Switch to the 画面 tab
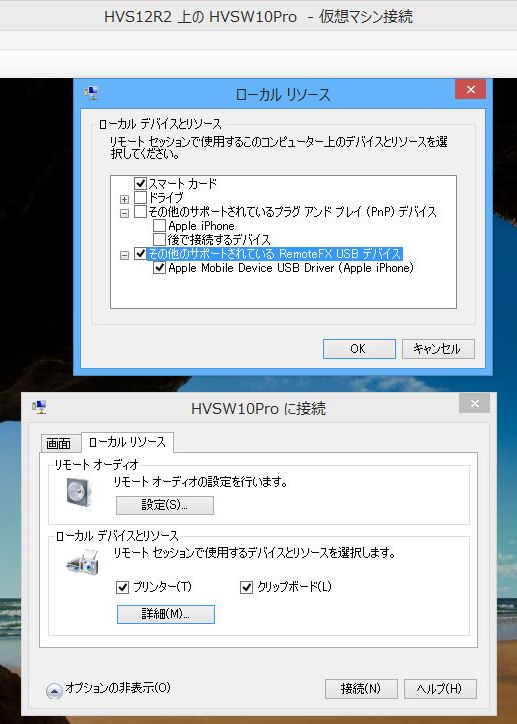Image resolution: width=517 pixels, height=724 pixels. coord(59,443)
